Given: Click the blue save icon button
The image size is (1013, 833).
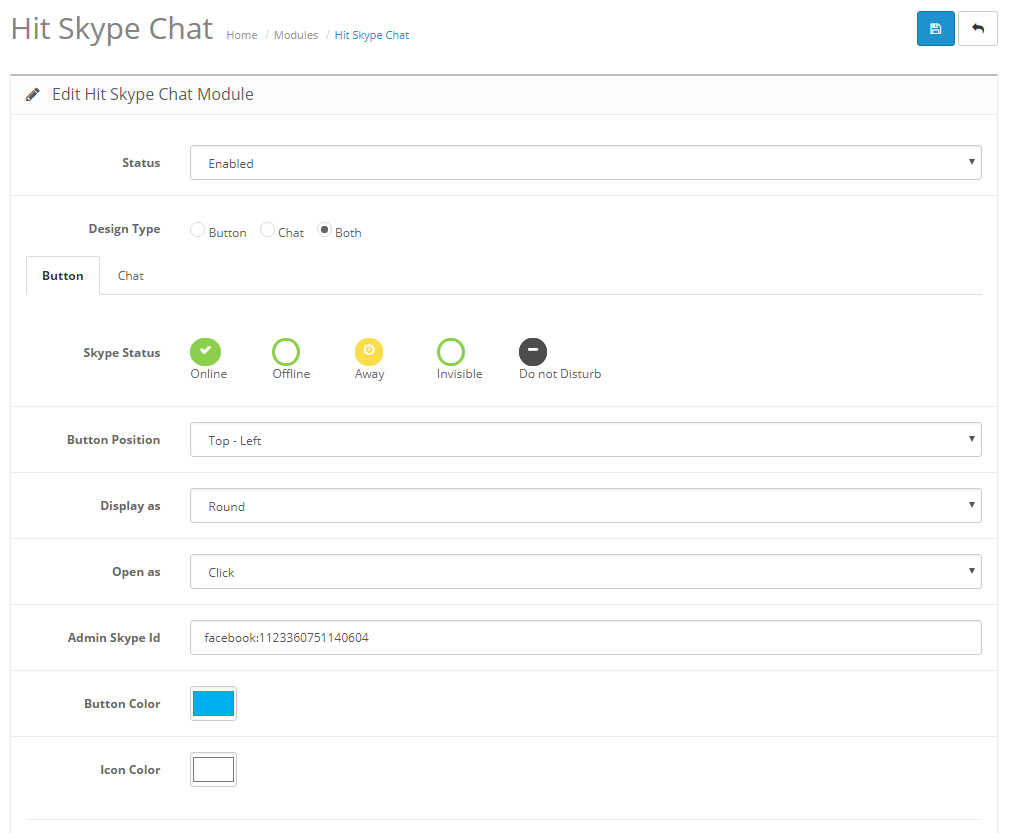Looking at the screenshot, I should pos(935,28).
